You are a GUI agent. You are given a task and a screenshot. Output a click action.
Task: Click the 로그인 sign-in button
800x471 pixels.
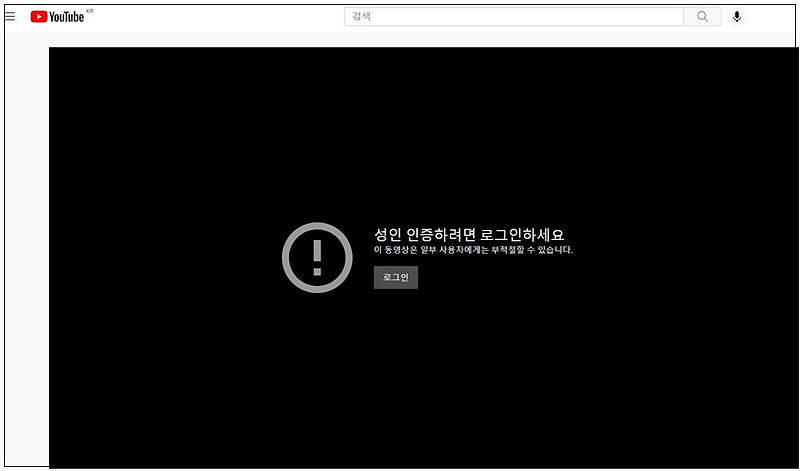396,278
